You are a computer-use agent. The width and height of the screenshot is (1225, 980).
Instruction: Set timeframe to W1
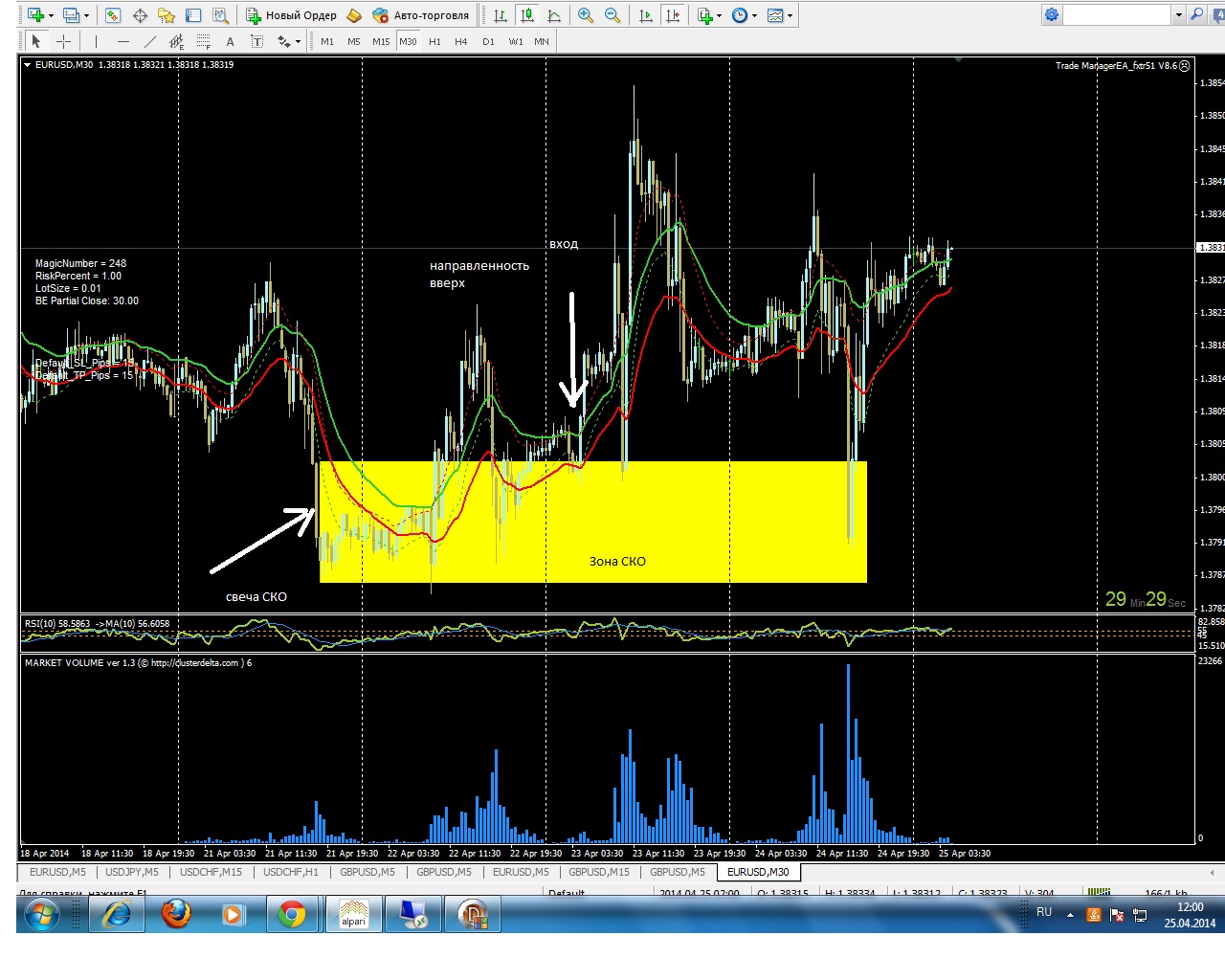[516, 41]
